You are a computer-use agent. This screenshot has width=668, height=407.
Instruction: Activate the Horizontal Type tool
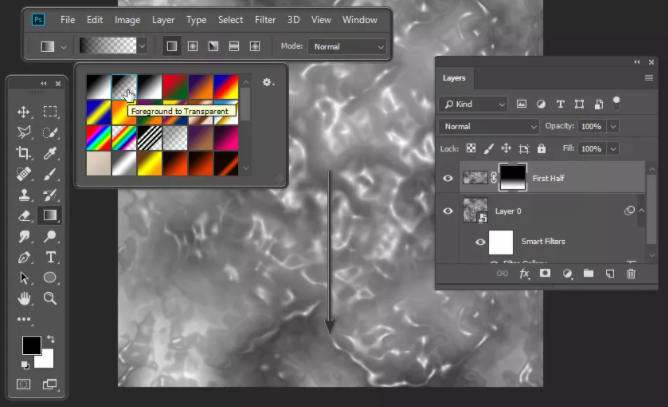click(50, 257)
